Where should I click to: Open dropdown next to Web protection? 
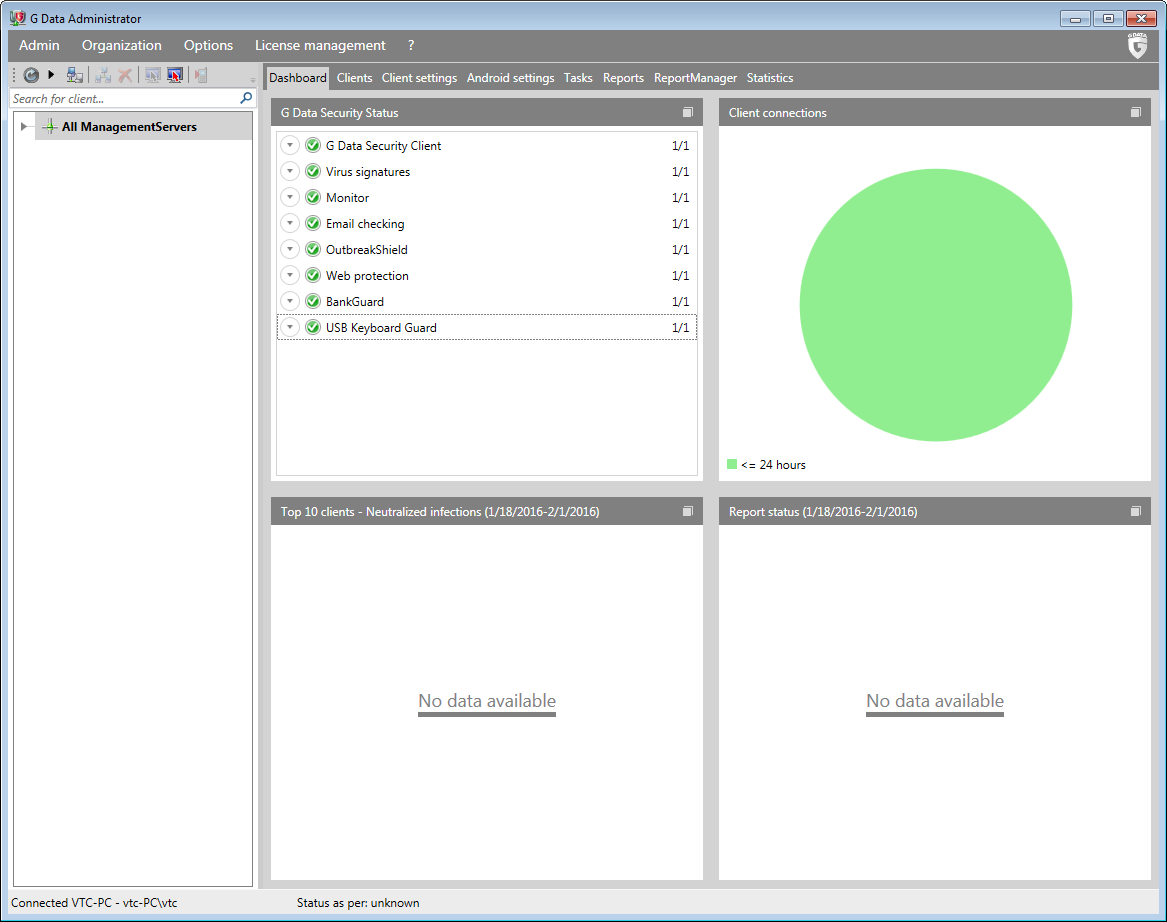(290, 276)
